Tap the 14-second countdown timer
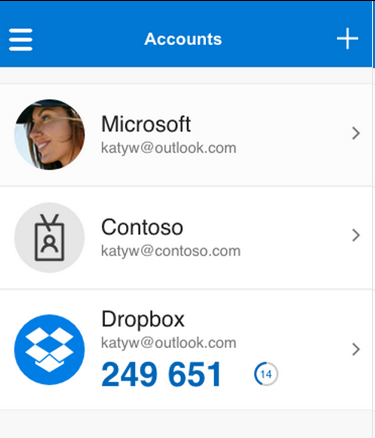Image resolution: width=375 pixels, height=438 pixels. pyautogui.click(x=266, y=374)
